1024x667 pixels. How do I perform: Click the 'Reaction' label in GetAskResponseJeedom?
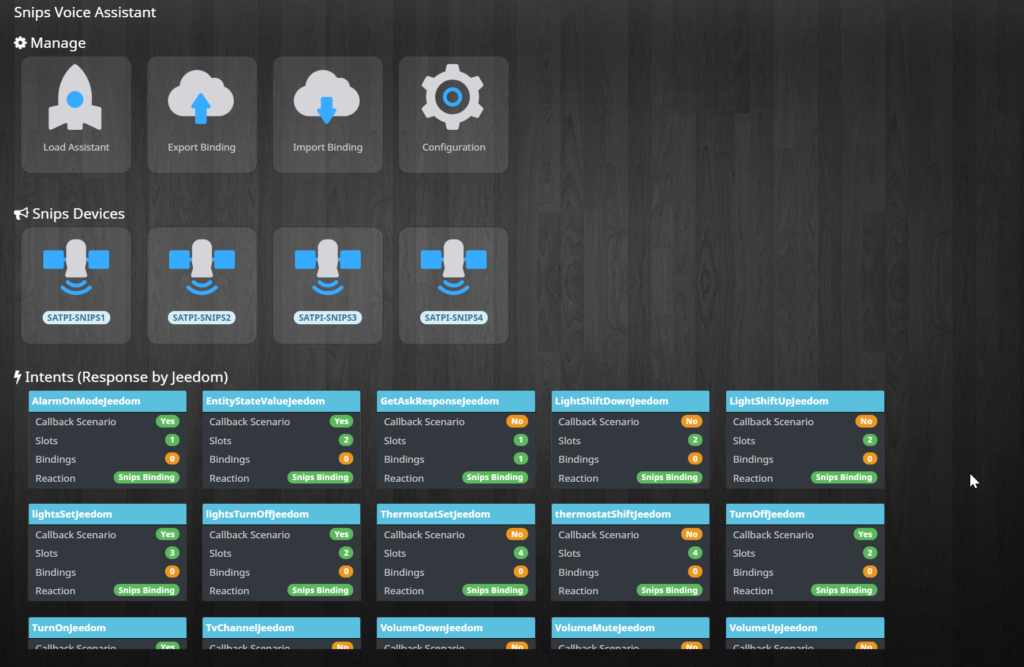click(404, 478)
